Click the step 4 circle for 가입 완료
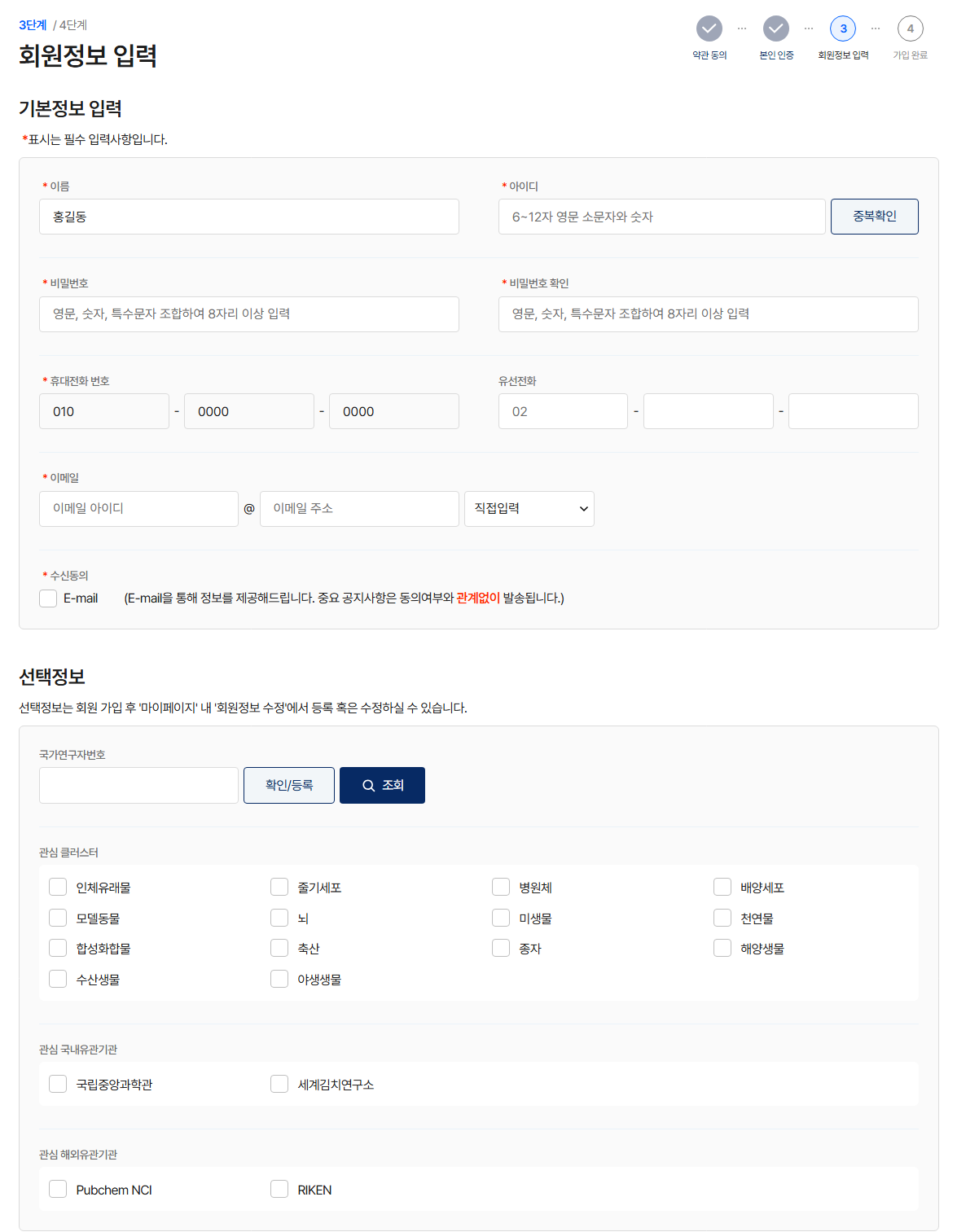Image resolution: width=957 pixels, height=1232 pixels. pyautogui.click(x=911, y=28)
